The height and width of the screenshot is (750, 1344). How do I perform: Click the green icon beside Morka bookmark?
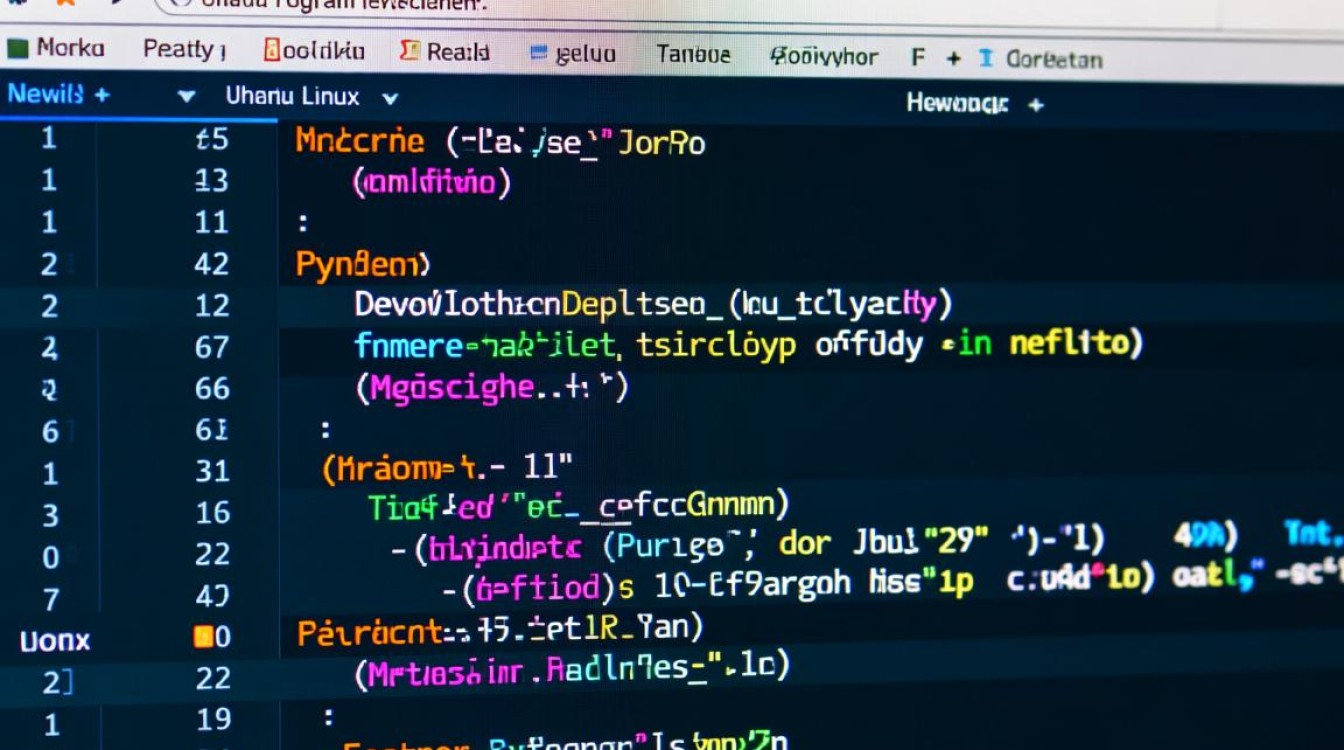pos(18,48)
